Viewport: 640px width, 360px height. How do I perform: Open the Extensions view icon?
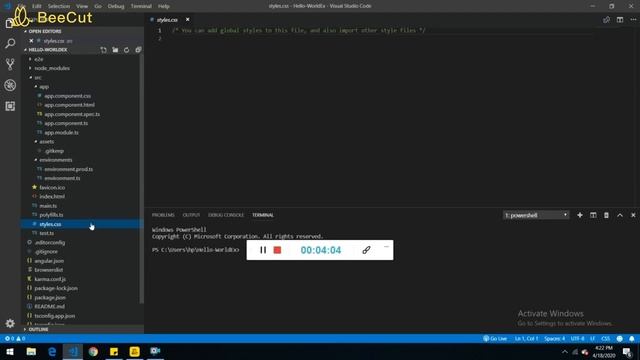pyautogui.click(x=10, y=106)
